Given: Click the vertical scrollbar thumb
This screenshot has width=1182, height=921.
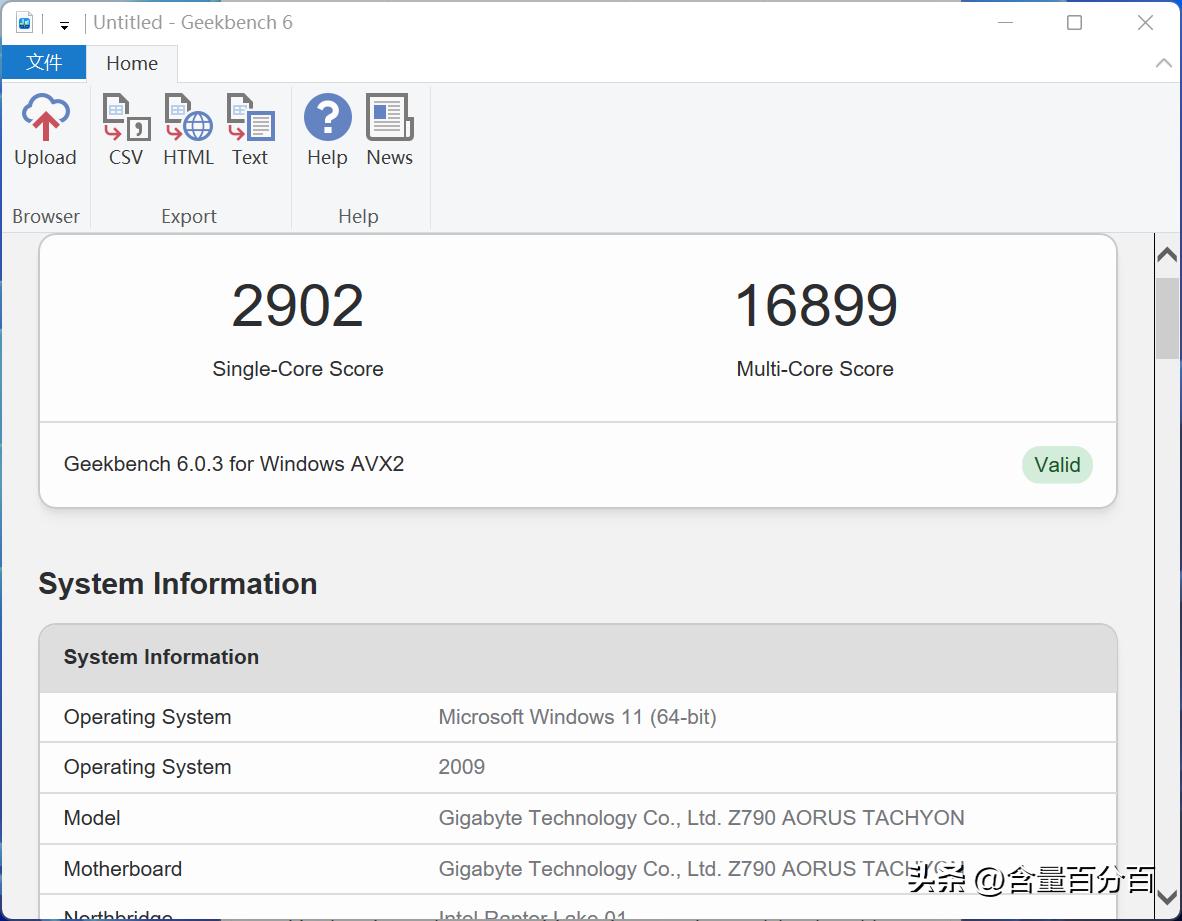Looking at the screenshot, I should coord(1166,318).
